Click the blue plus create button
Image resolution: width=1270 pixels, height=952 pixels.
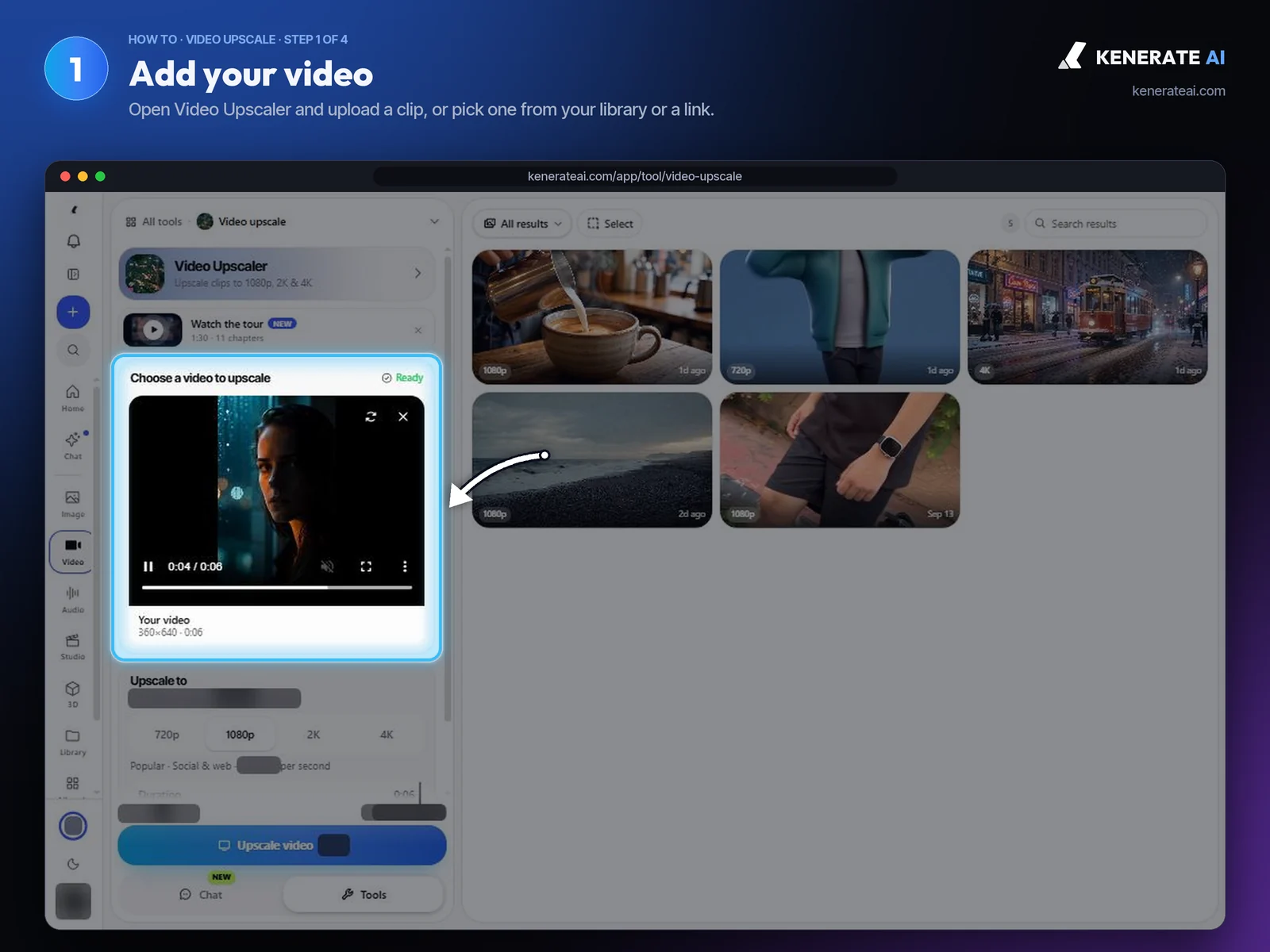pyautogui.click(x=73, y=312)
